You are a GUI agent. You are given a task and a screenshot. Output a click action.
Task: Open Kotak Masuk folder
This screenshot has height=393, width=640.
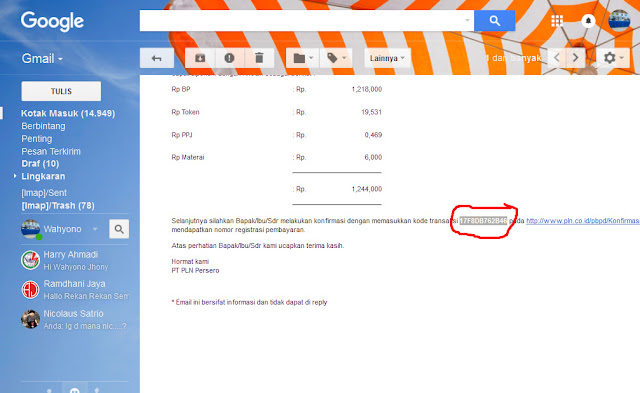(68, 113)
